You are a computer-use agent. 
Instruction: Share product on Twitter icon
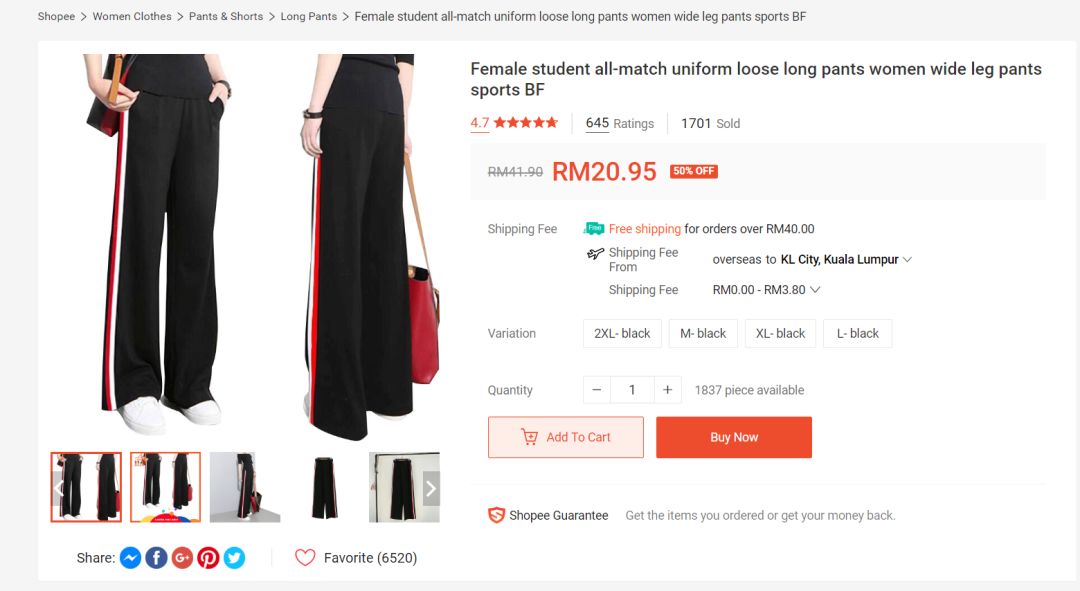tap(234, 558)
